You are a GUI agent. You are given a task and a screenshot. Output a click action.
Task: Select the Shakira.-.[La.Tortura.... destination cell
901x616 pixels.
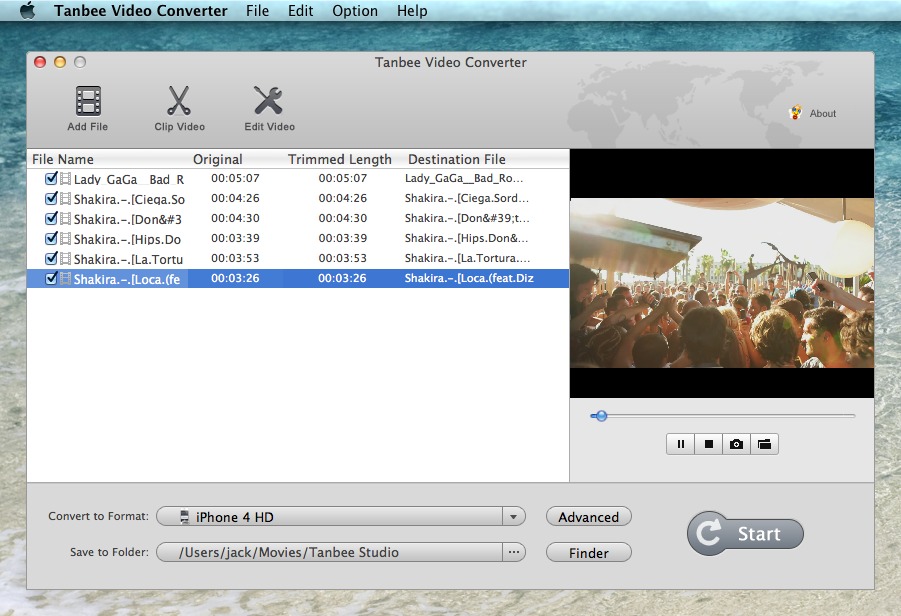(x=467, y=258)
